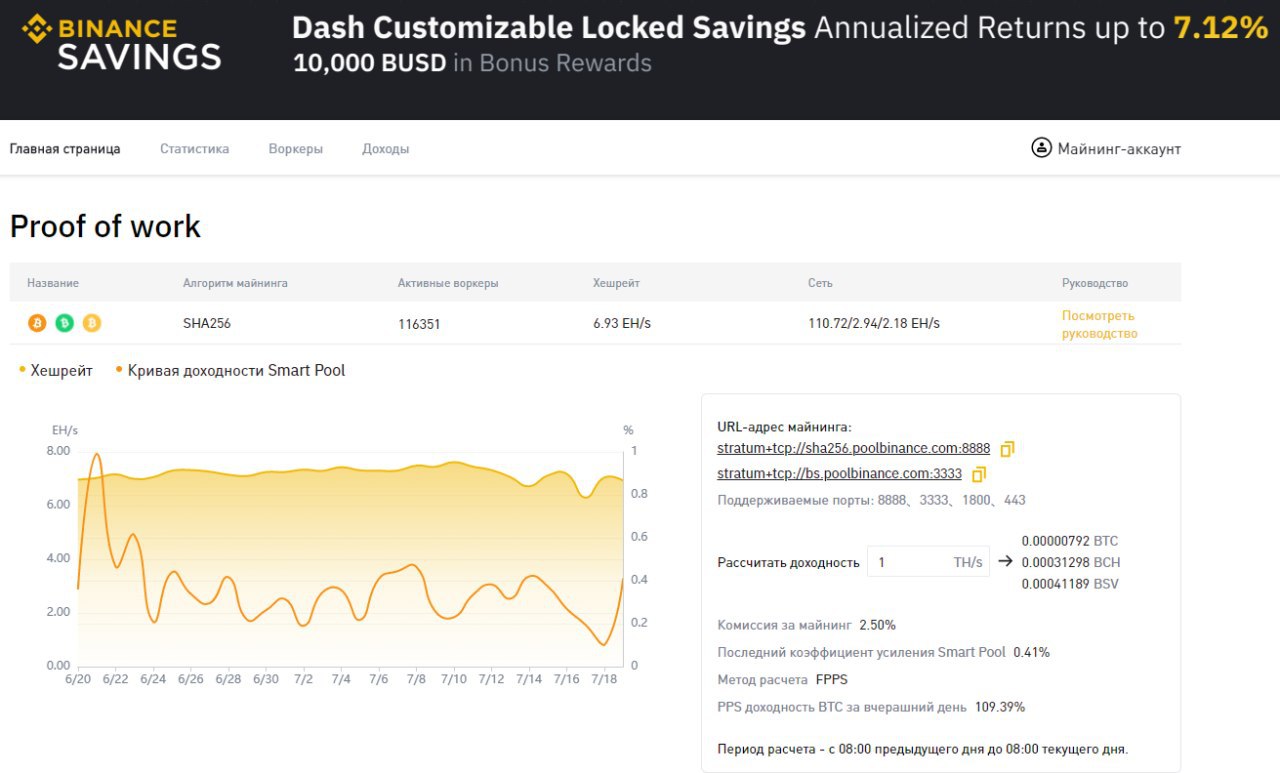Click the Proof of work heading
This screenshot has height=773, width=1280.
[x=105, y=226]
